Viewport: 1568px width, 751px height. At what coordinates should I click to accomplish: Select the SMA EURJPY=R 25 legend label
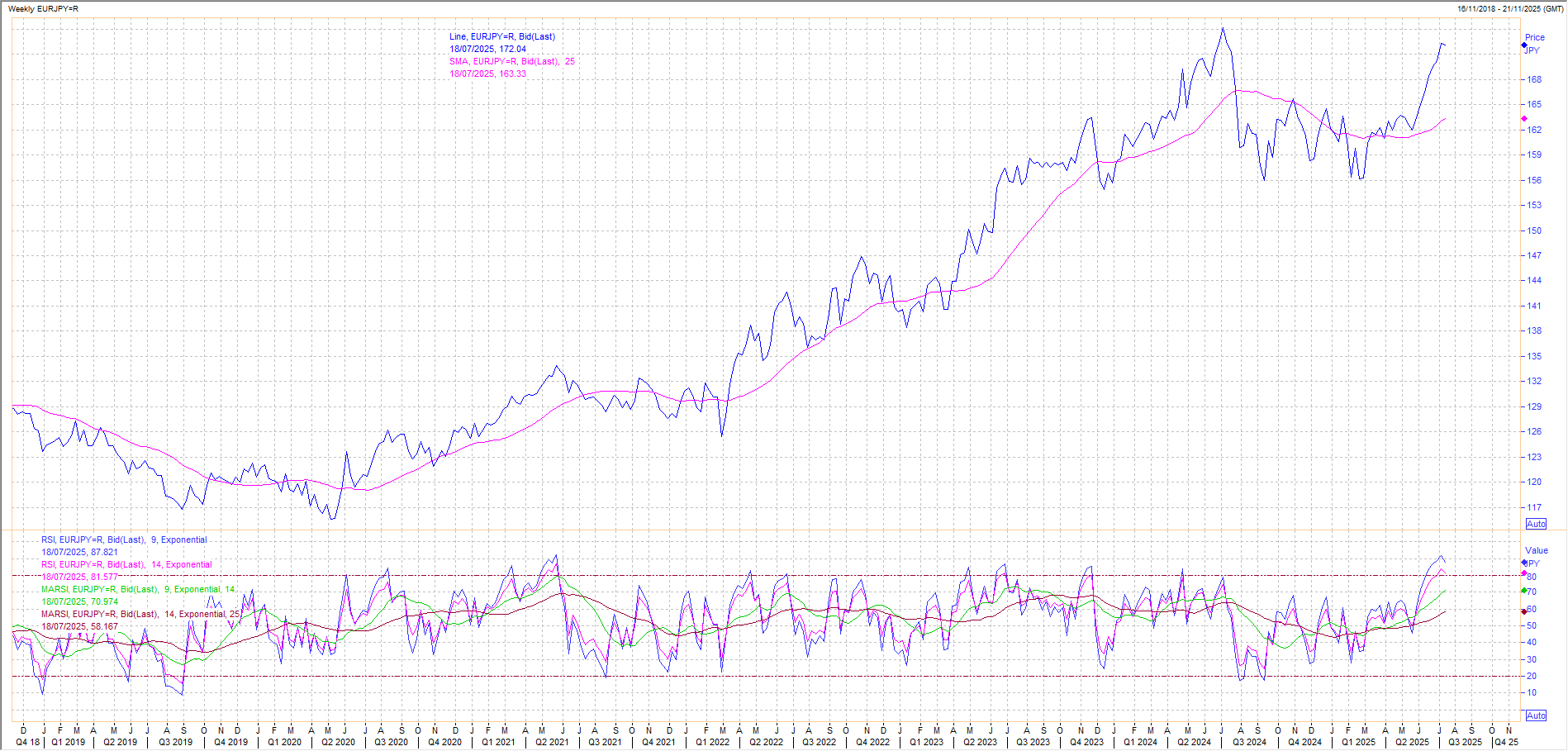(511, 61)
